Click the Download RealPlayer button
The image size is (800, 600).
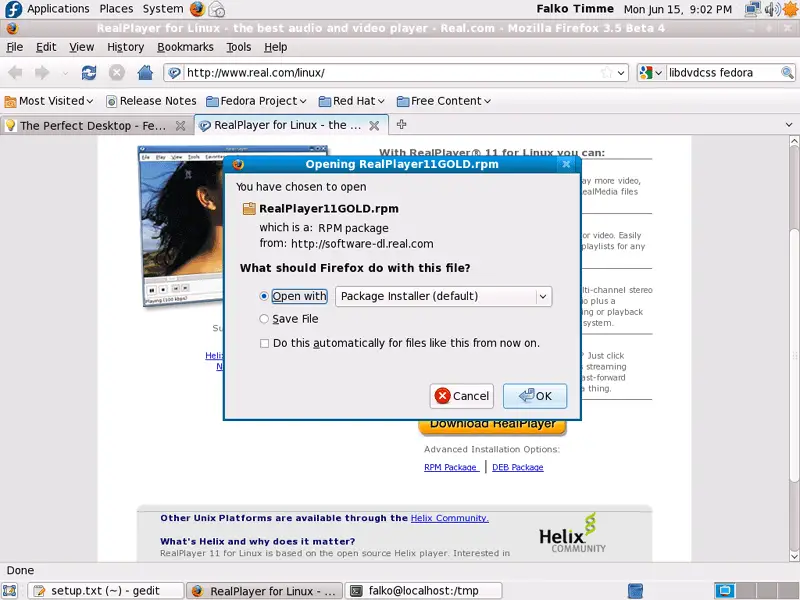click(x=492, y=426)
